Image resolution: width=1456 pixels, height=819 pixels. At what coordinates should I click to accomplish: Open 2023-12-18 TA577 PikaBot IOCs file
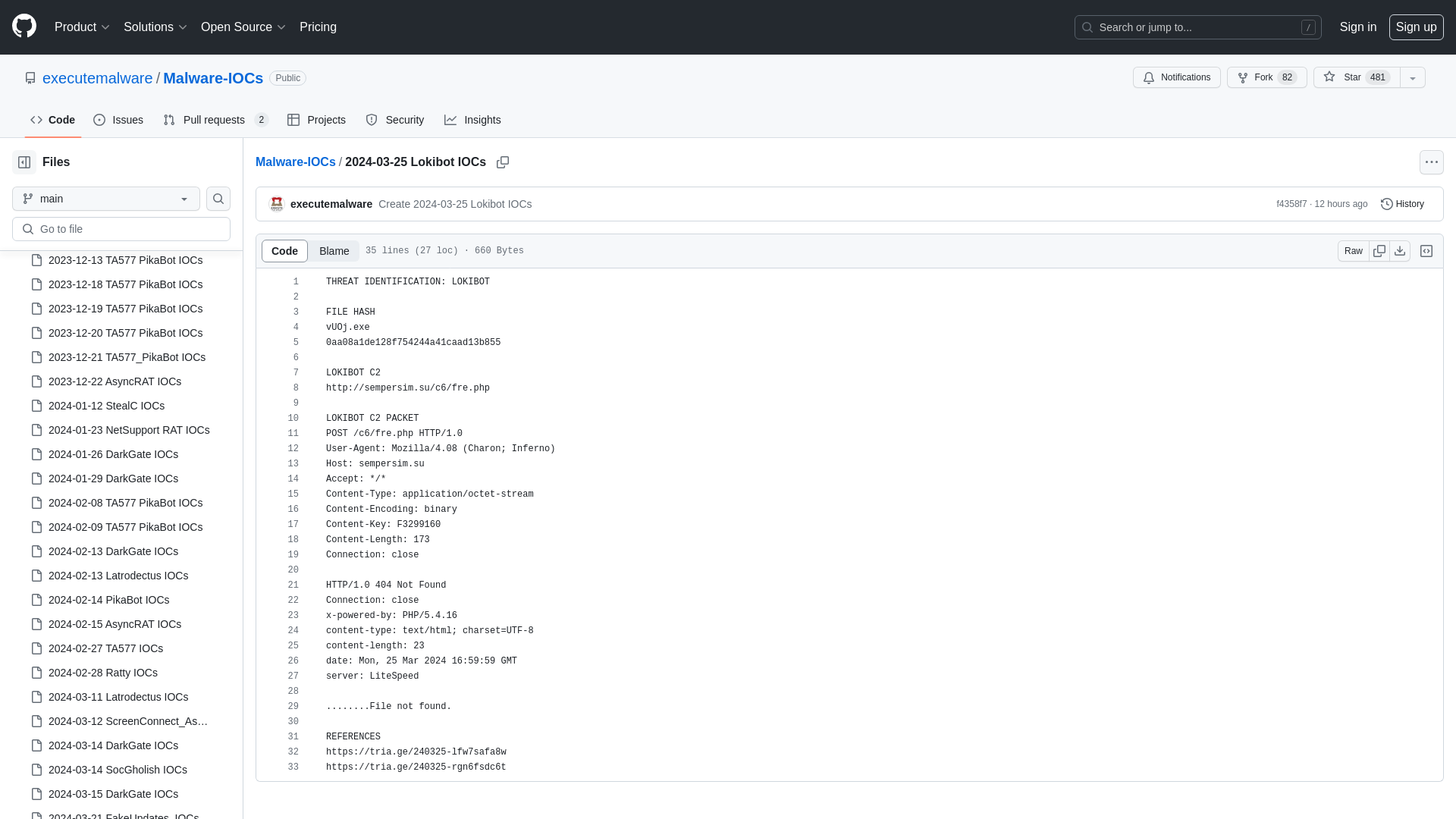125,284
